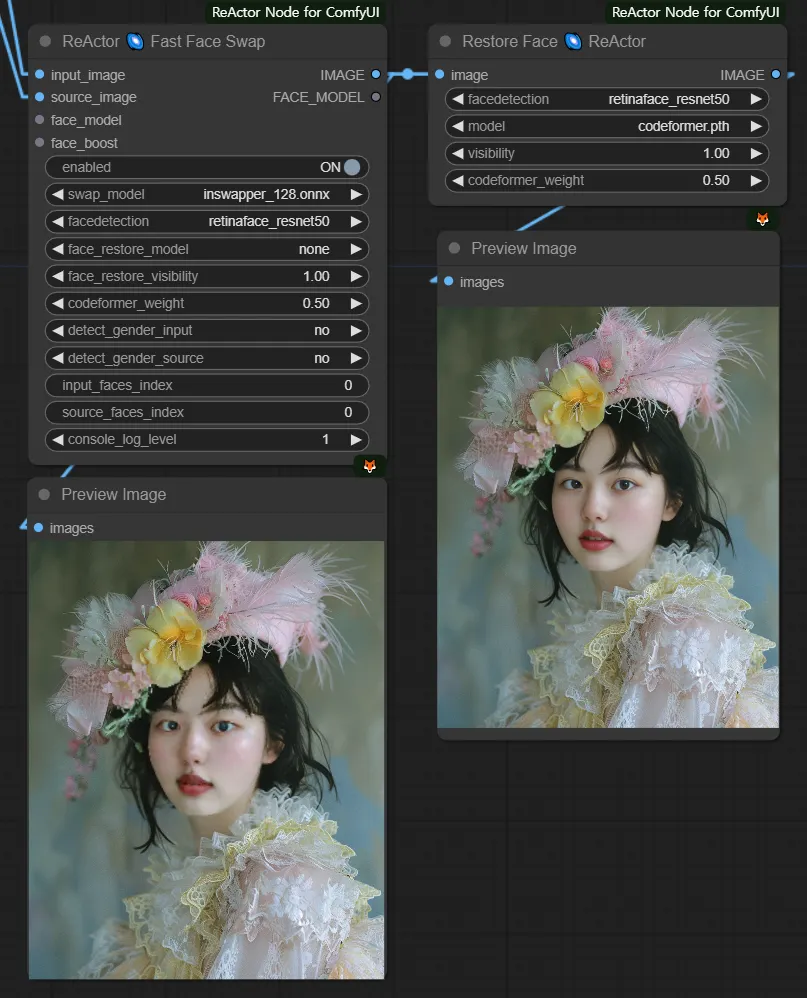
Task: Click the face_boost input connector
Action: (39, 143)
